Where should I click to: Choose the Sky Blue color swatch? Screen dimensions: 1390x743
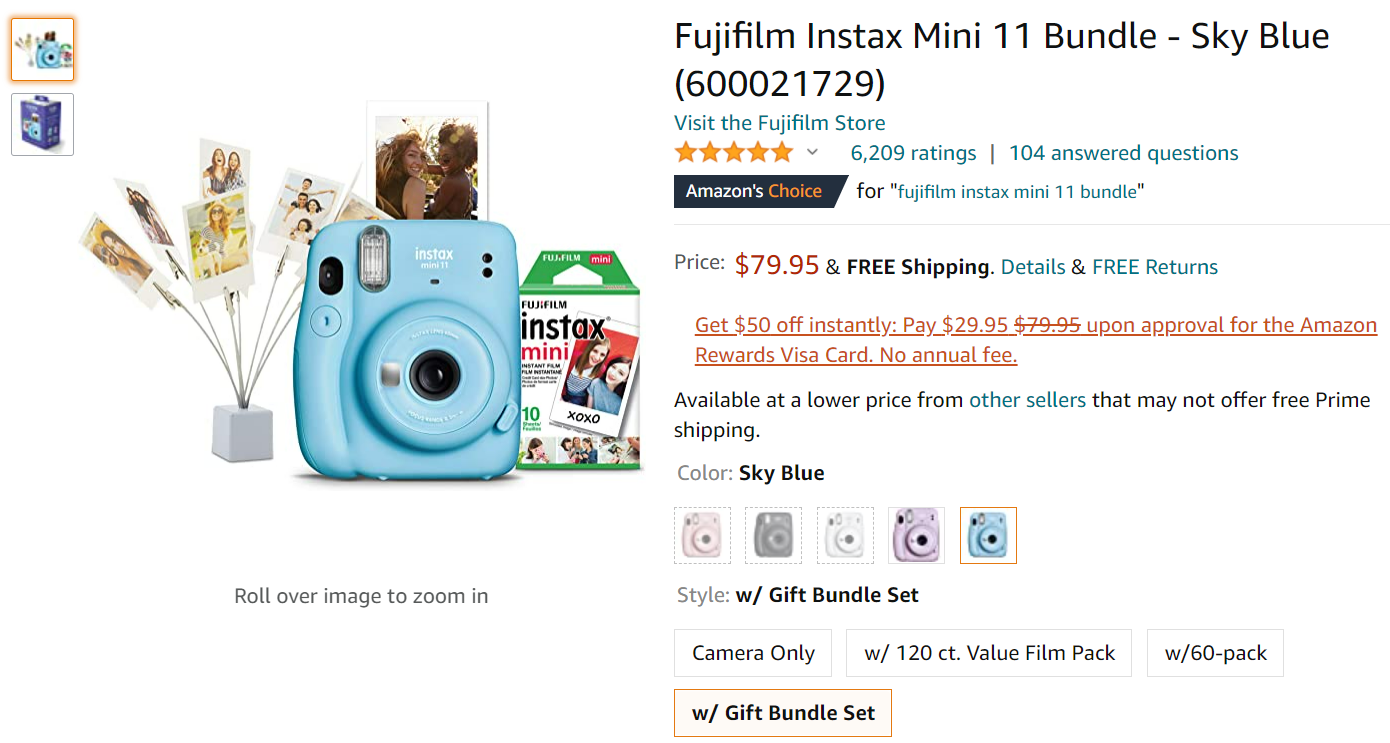point(988,535)
